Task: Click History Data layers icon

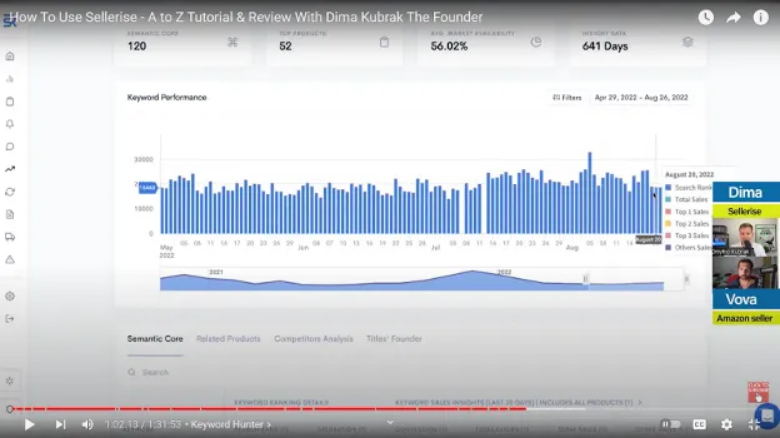Action: (687, 42)
